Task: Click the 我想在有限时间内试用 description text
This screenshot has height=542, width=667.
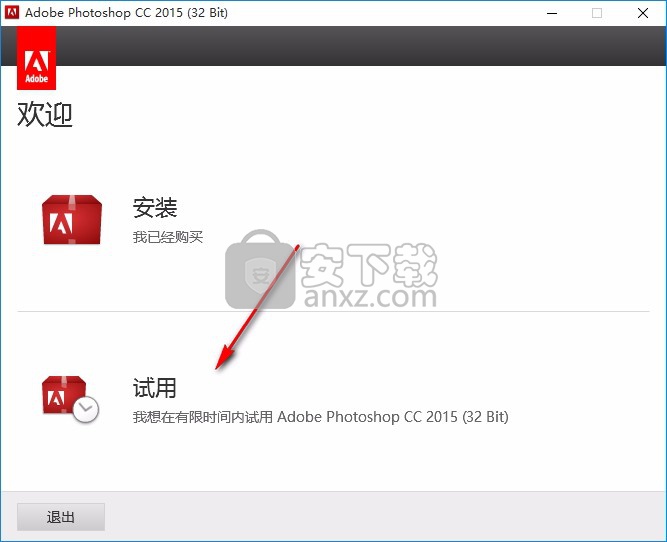Action: (320, 417)
